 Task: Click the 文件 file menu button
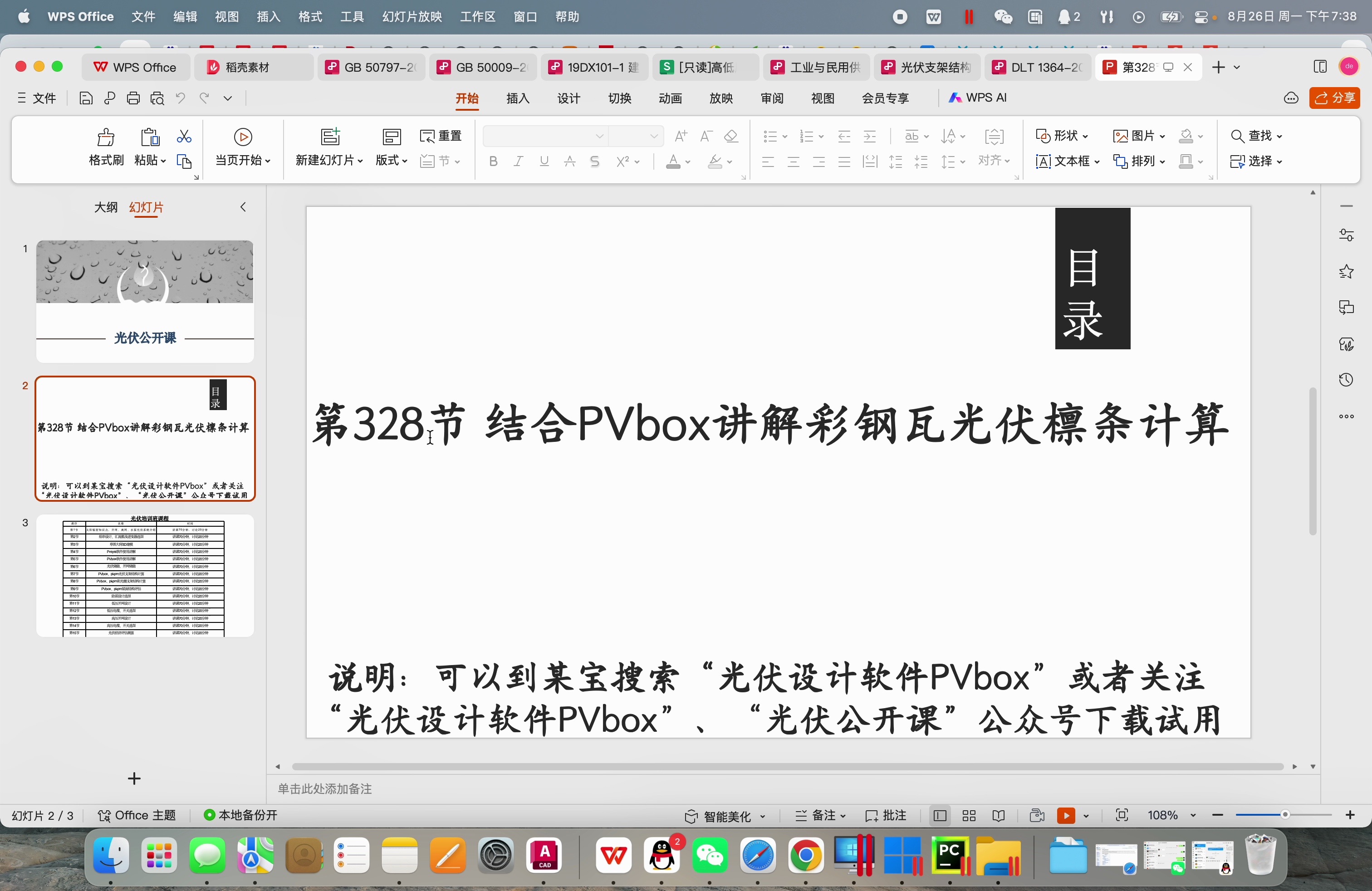(38, 98)
